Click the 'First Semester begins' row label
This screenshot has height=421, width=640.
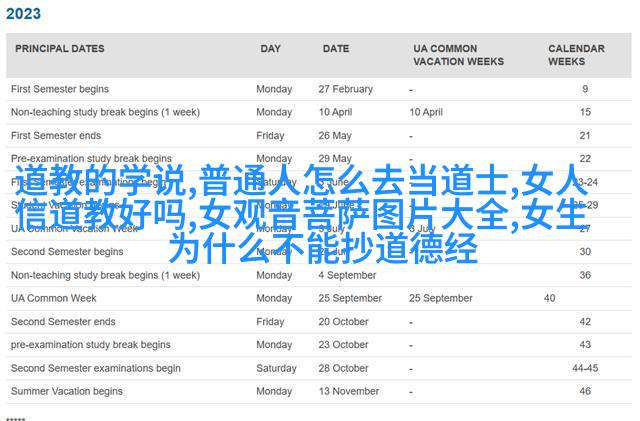60,89
